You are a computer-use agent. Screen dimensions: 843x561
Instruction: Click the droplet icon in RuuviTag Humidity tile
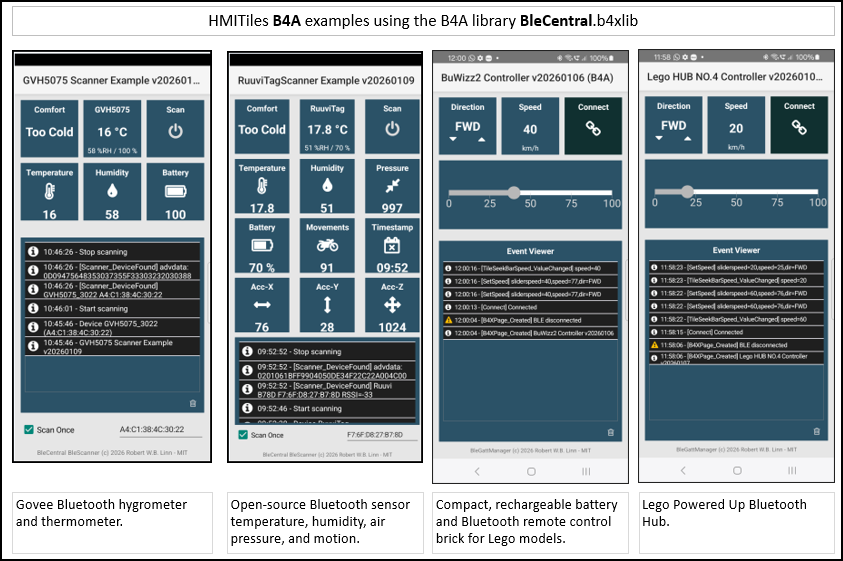click(327, 186)
